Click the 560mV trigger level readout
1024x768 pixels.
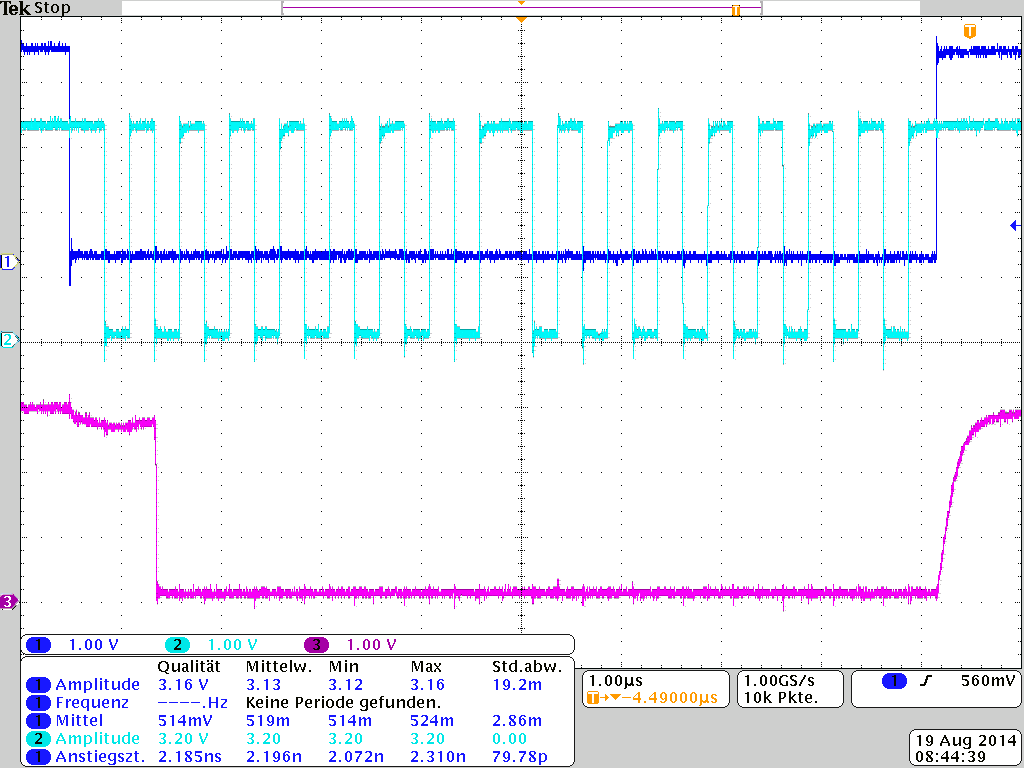point(988,681)
